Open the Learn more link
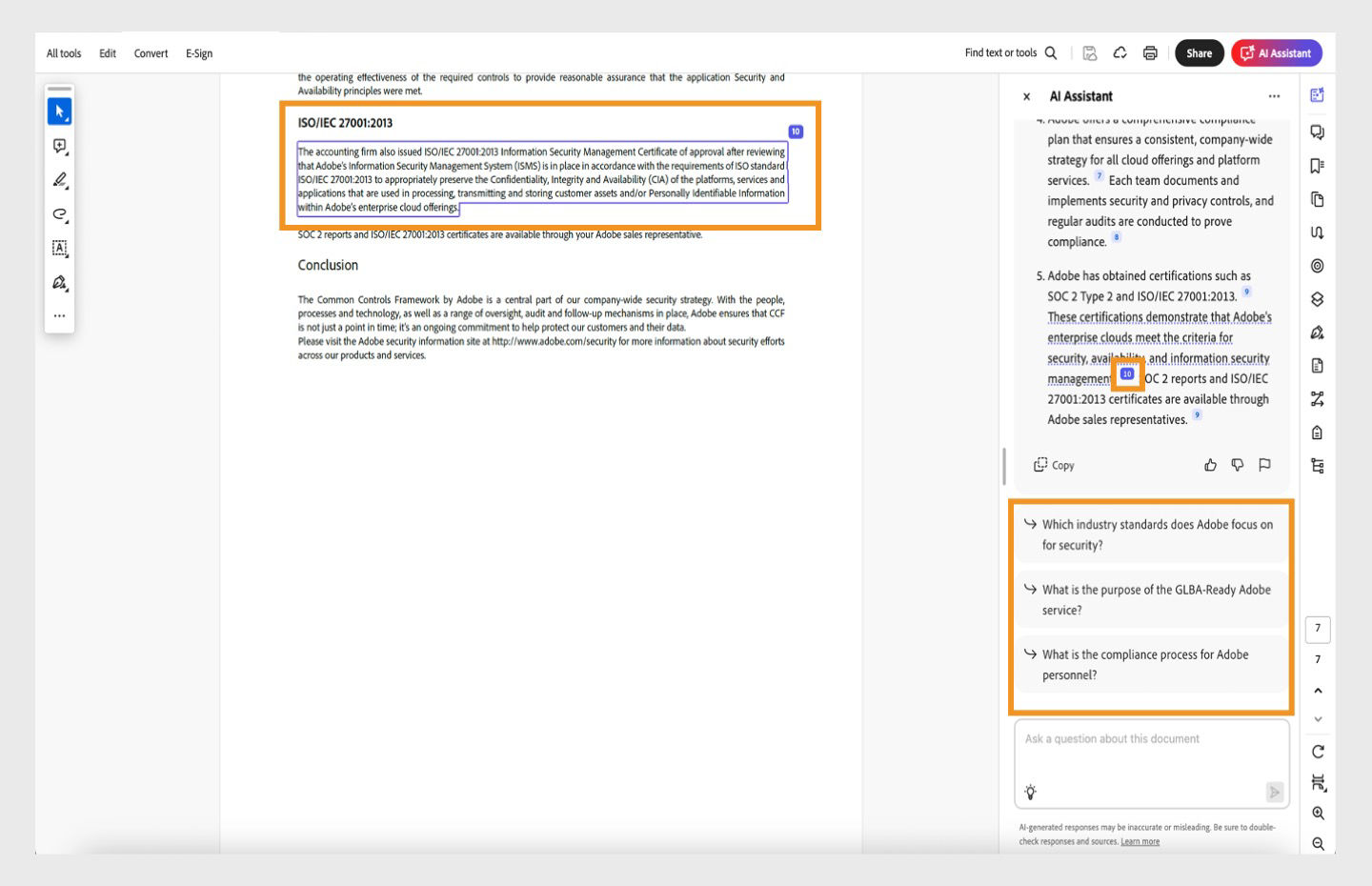 click(1140, 841)
